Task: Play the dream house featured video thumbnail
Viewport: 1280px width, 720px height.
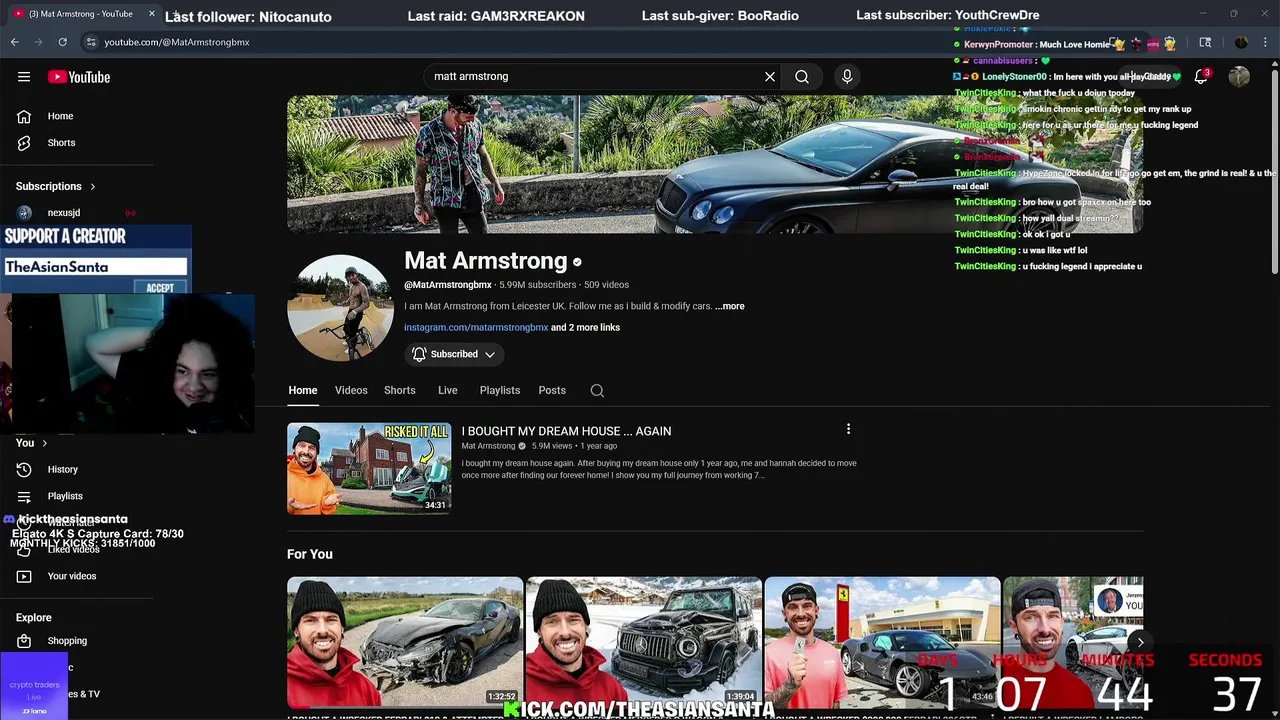Action: [369, 468]
